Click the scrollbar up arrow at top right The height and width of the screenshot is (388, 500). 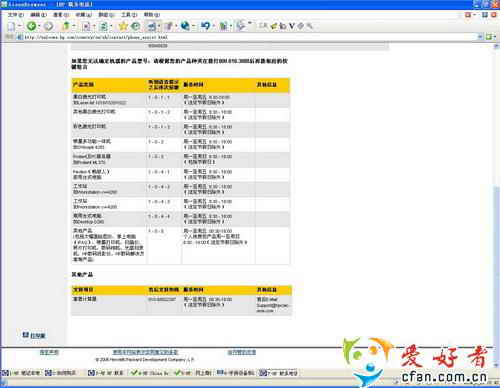(497, 47)
